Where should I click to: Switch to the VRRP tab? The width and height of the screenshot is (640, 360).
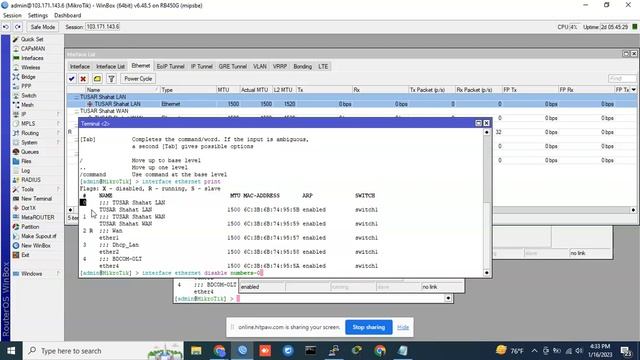click(280, 67)
